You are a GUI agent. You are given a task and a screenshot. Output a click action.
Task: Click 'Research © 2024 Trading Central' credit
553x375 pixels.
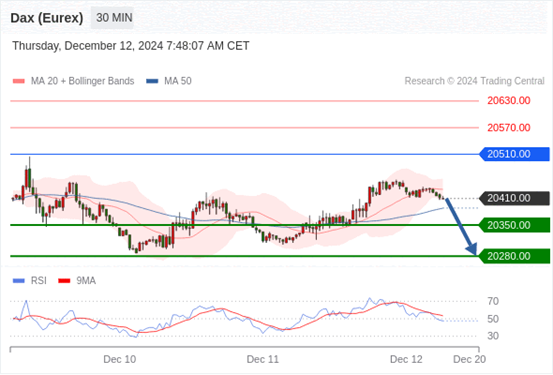click(474, 81)
